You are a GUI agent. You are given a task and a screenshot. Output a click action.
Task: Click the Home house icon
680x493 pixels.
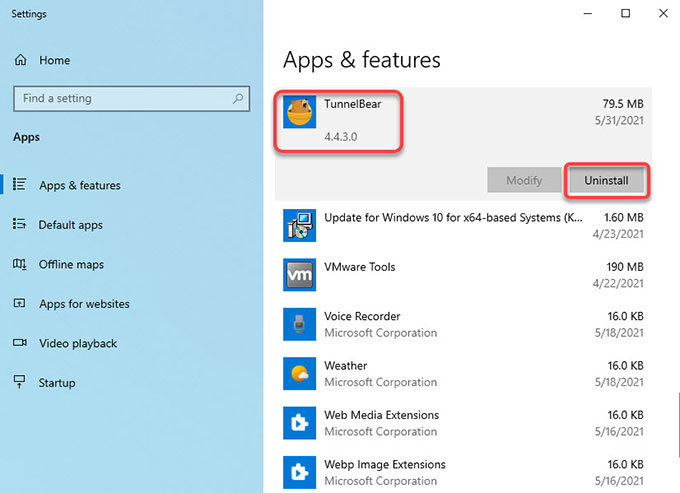tap(20, 60)
